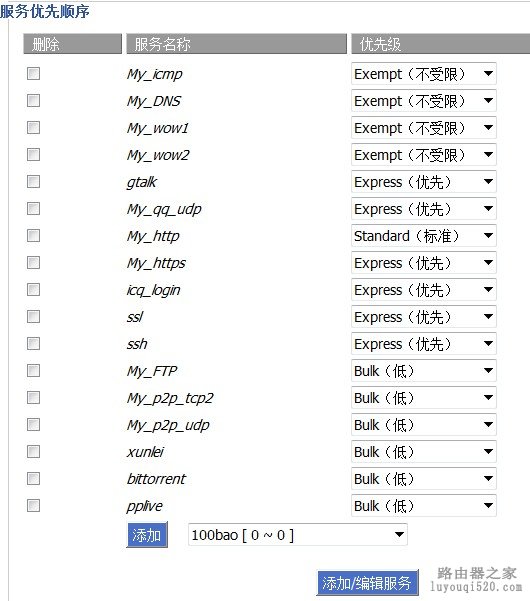Expand the My_http Standard priority dropdown
530x601 pixels.
click(x=423, y=235)
